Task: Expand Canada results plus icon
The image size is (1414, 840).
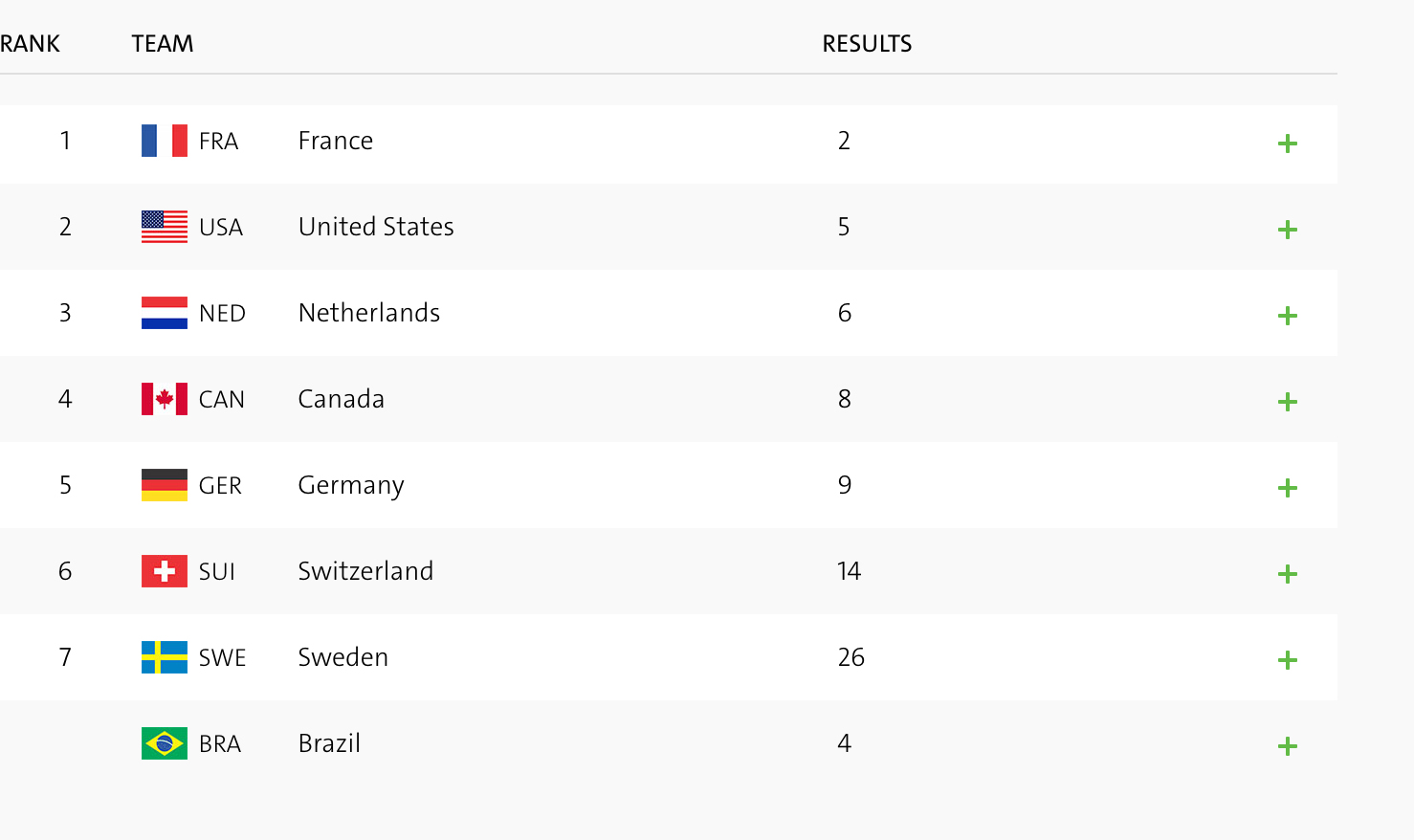Action: (x=1288, y=402)
